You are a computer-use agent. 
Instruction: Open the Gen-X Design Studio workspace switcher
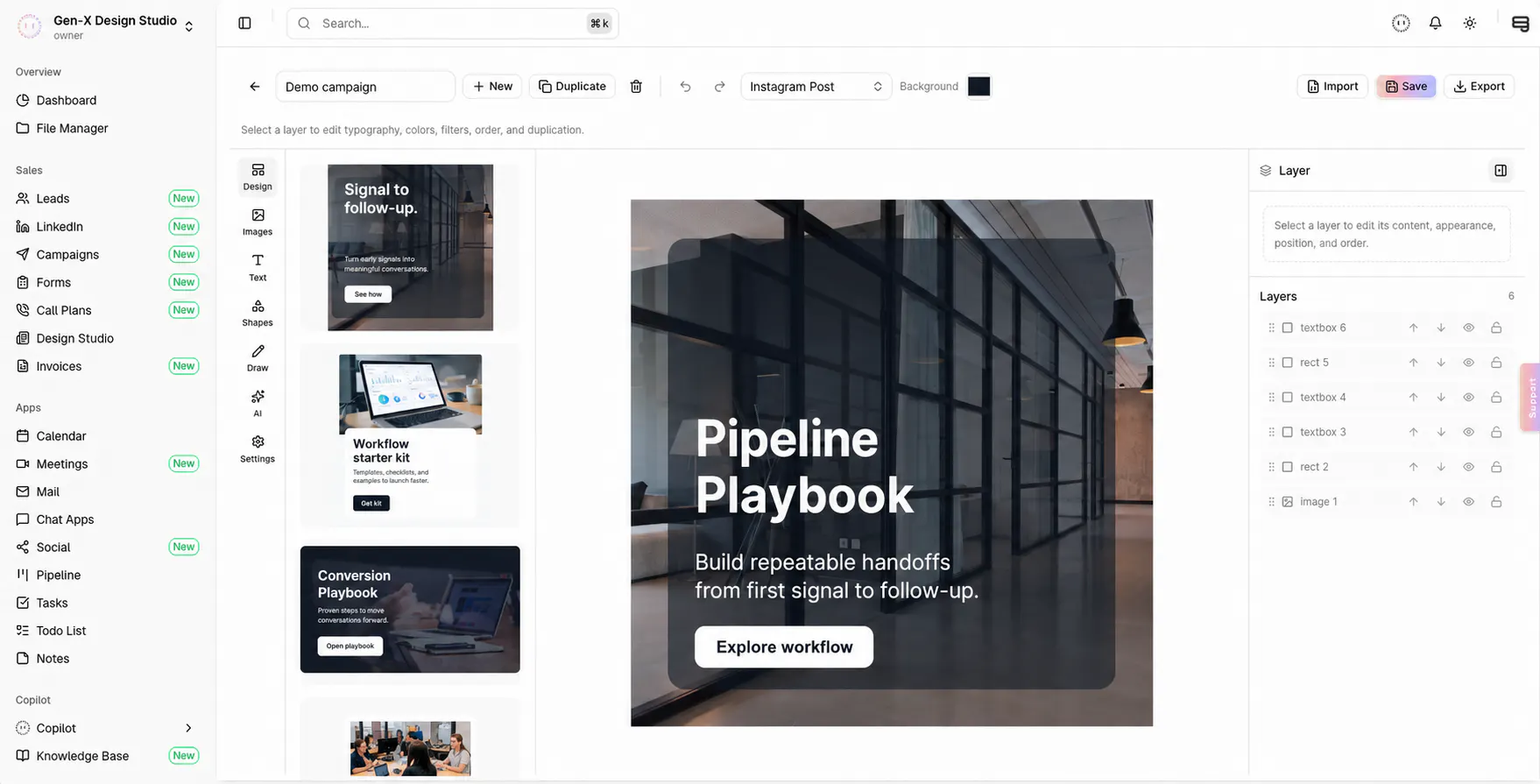pos(106,26)
